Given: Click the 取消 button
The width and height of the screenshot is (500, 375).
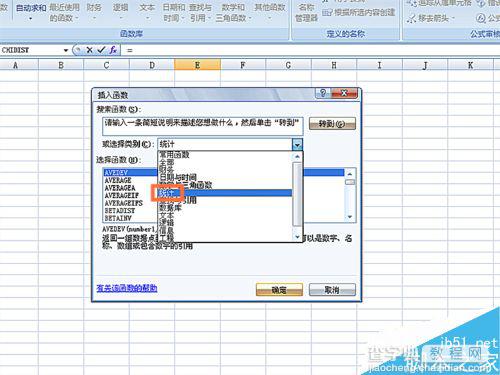Looking at the screenshot, I should click(332, 290).
